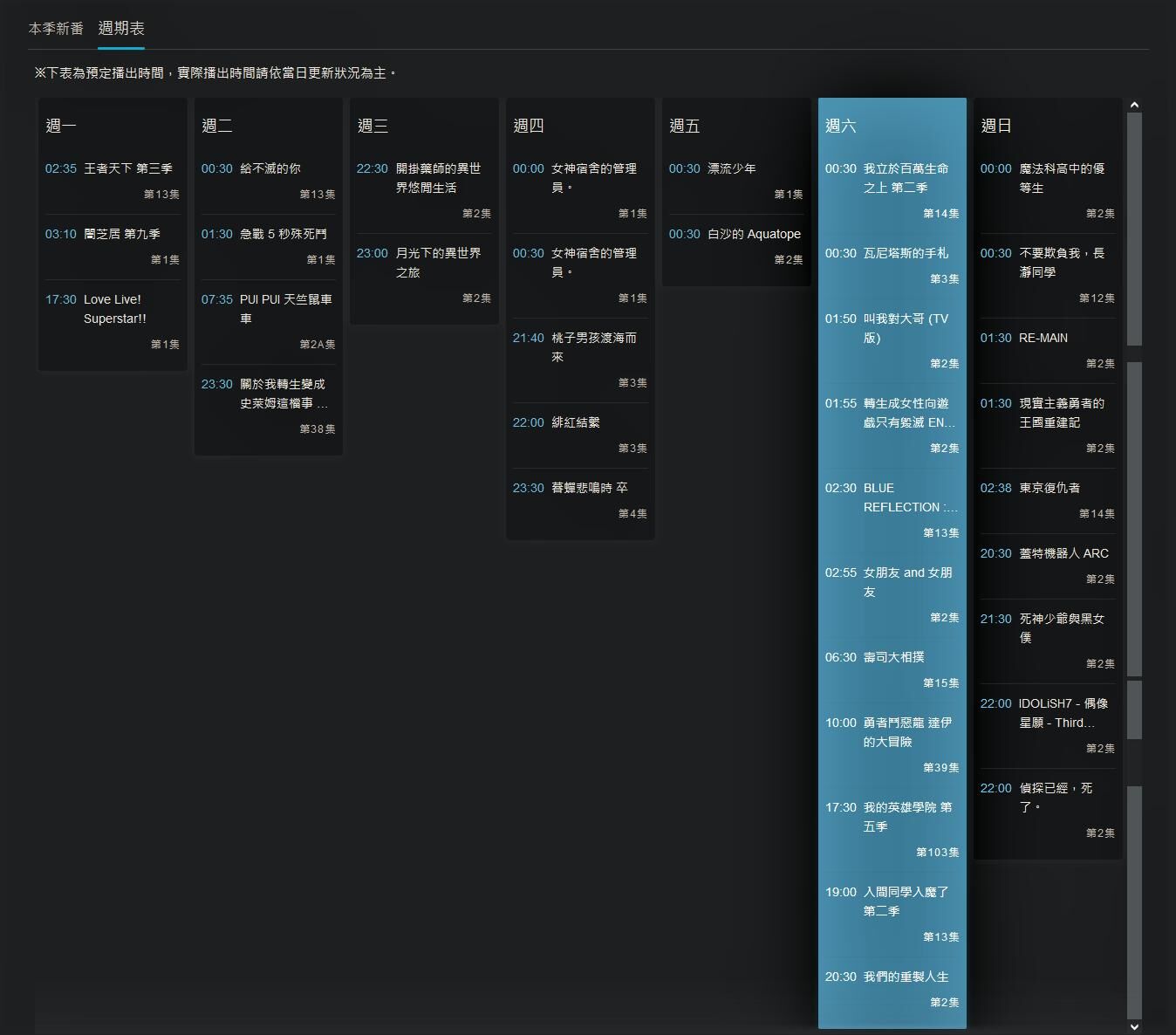Open PUI PUI 天竺鼠車車 entry
1176x1035 pixels.
[x=285, y=309]
